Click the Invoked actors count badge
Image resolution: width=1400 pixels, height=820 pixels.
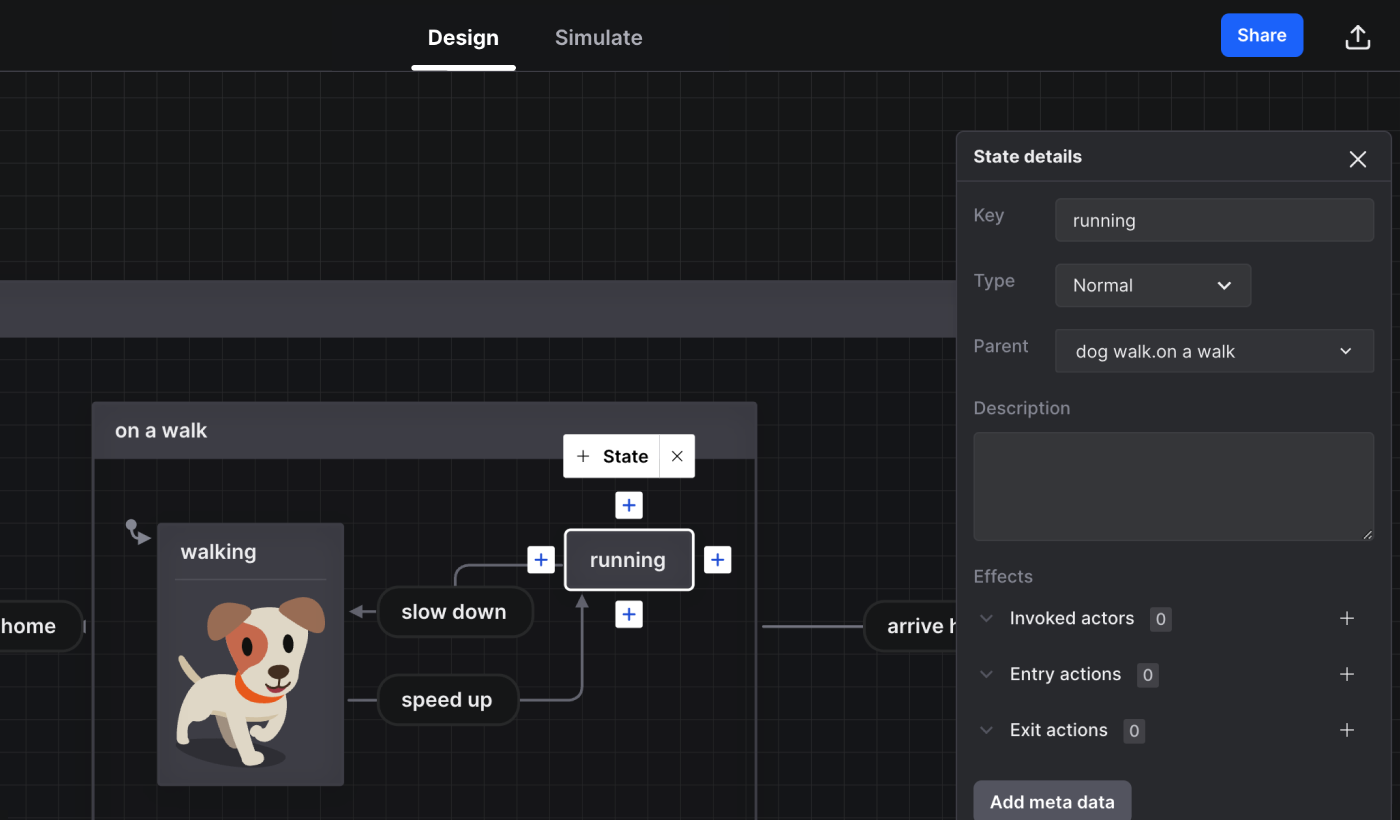pyautogui.click(x=1161, y=619)
